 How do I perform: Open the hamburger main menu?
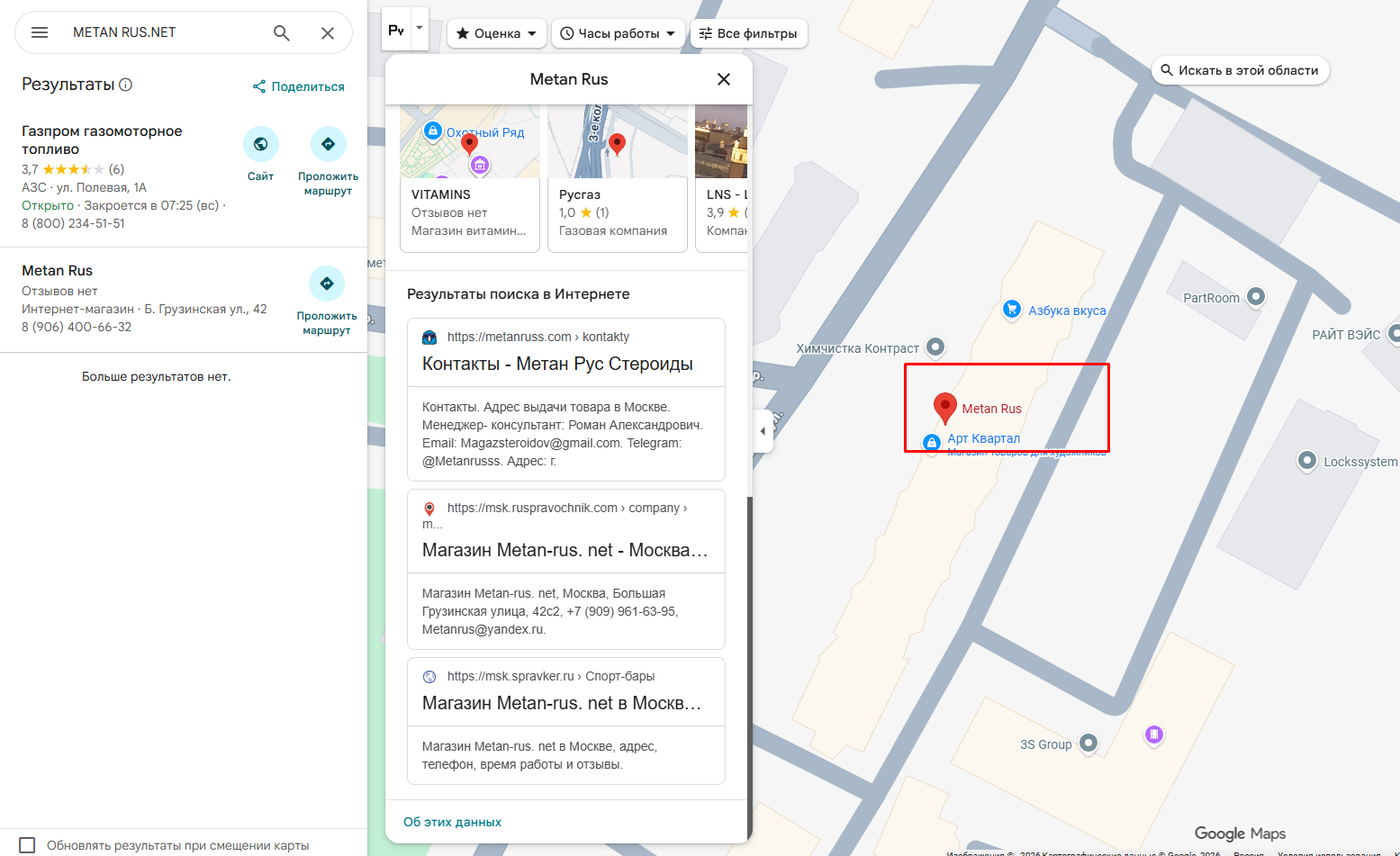coord(40,32)
